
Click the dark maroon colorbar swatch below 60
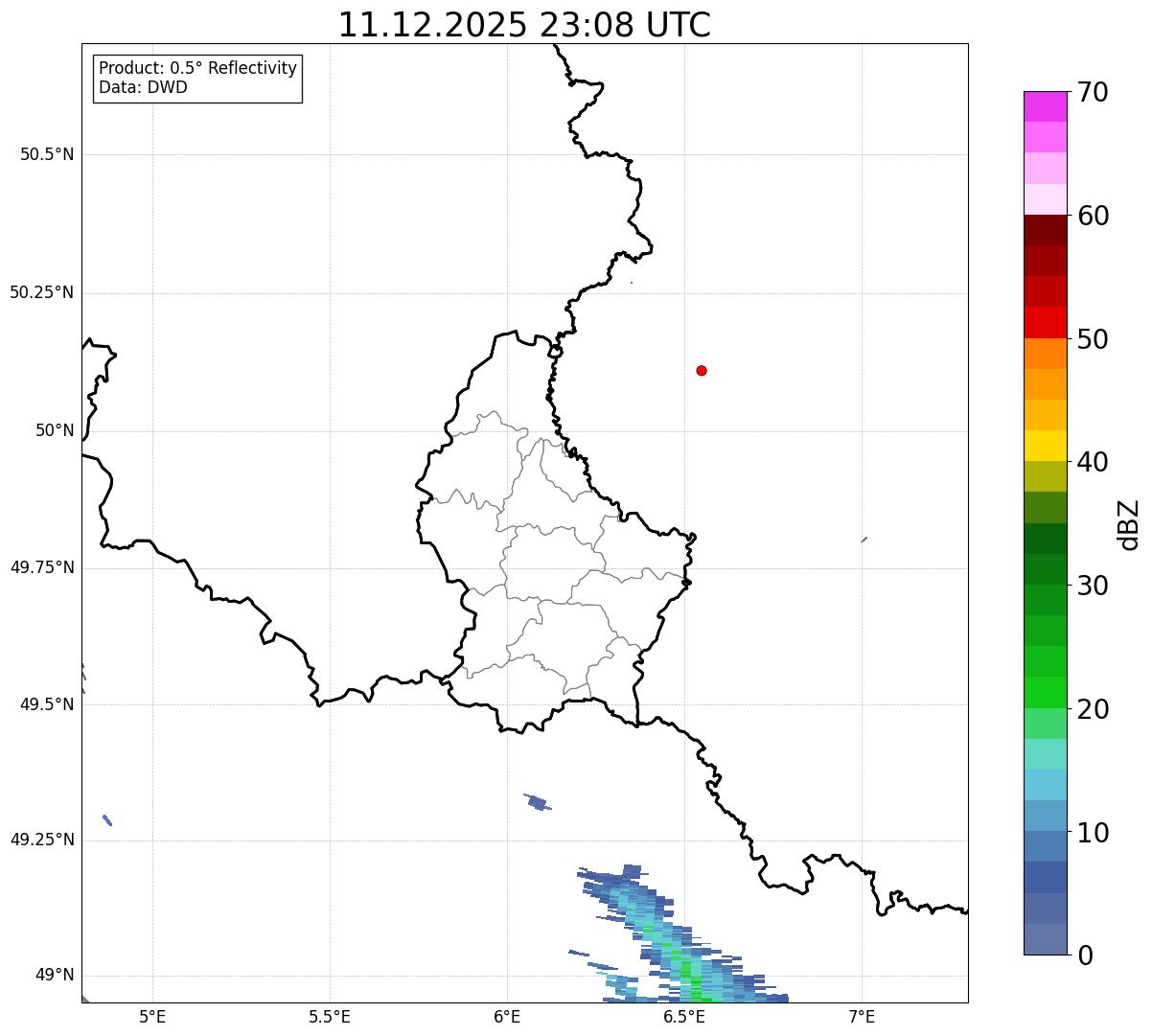1045,230
